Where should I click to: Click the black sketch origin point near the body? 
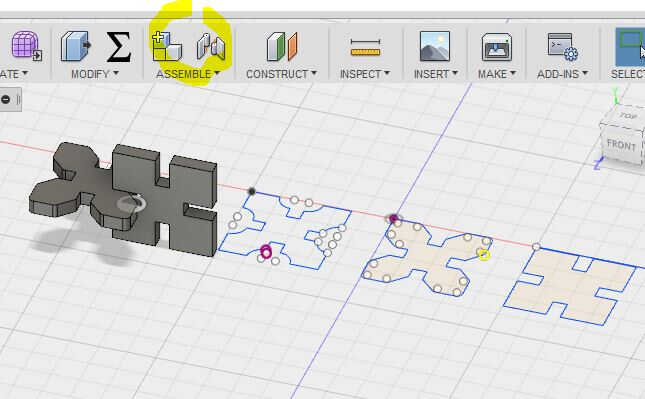252,191
